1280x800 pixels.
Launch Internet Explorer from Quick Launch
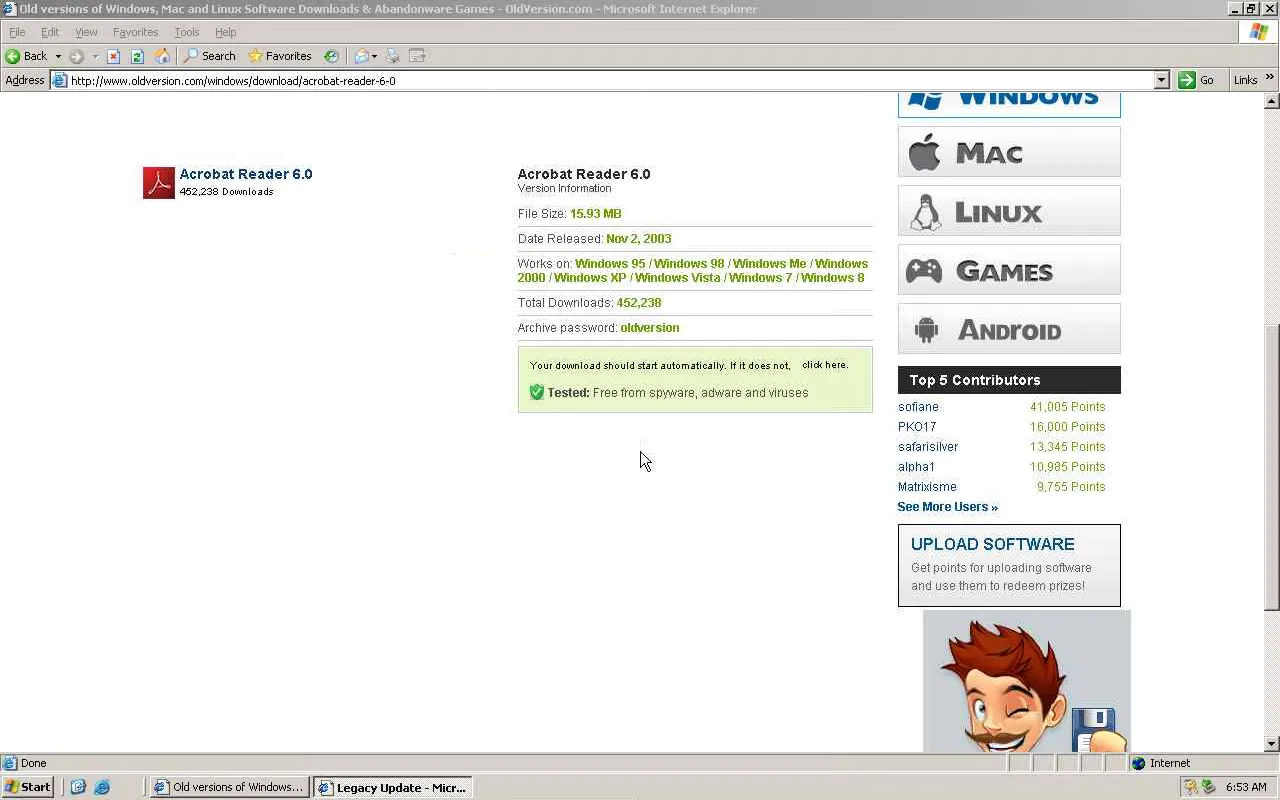[x=101, y=787]
